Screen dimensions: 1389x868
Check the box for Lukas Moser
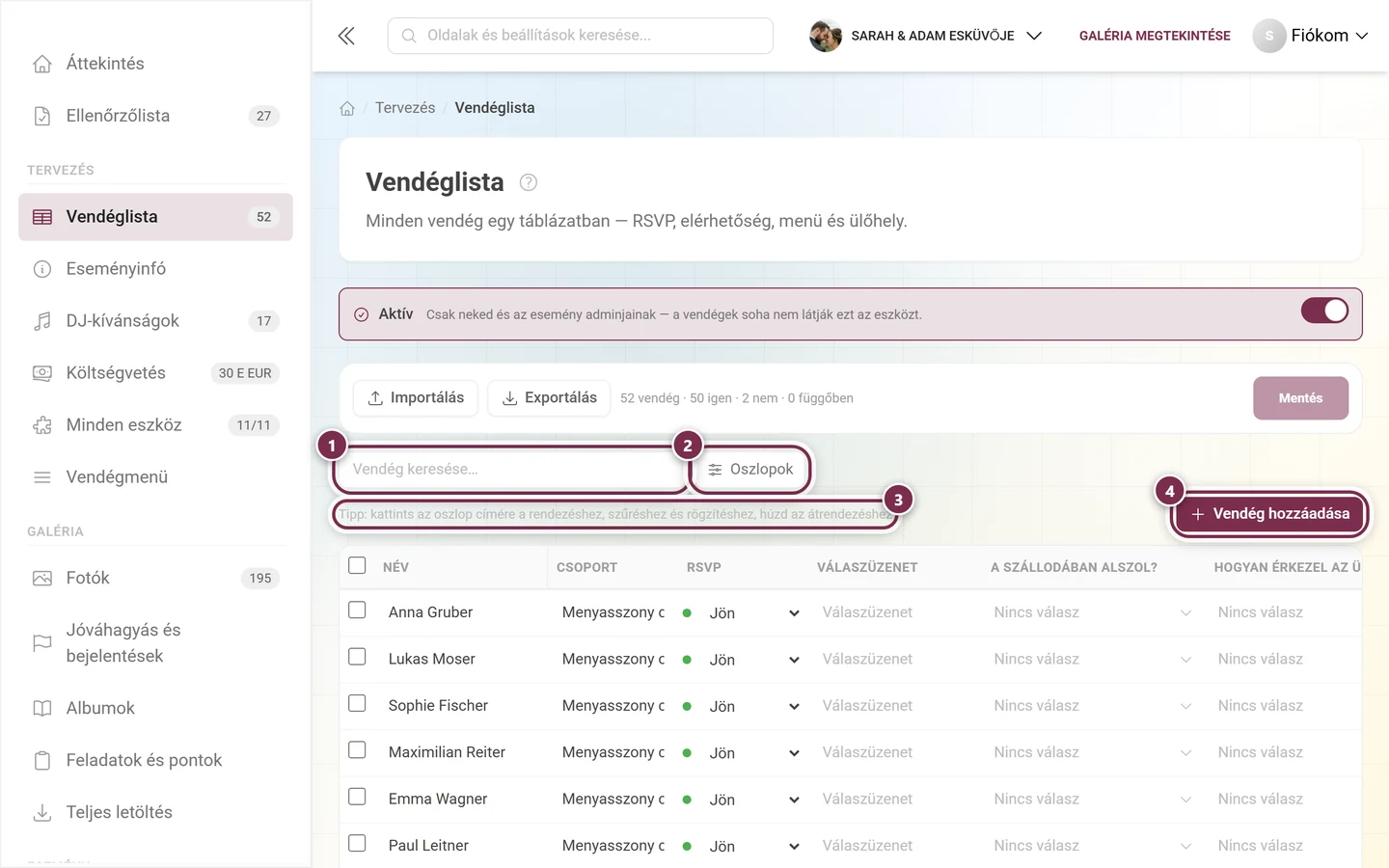point(357,657)
